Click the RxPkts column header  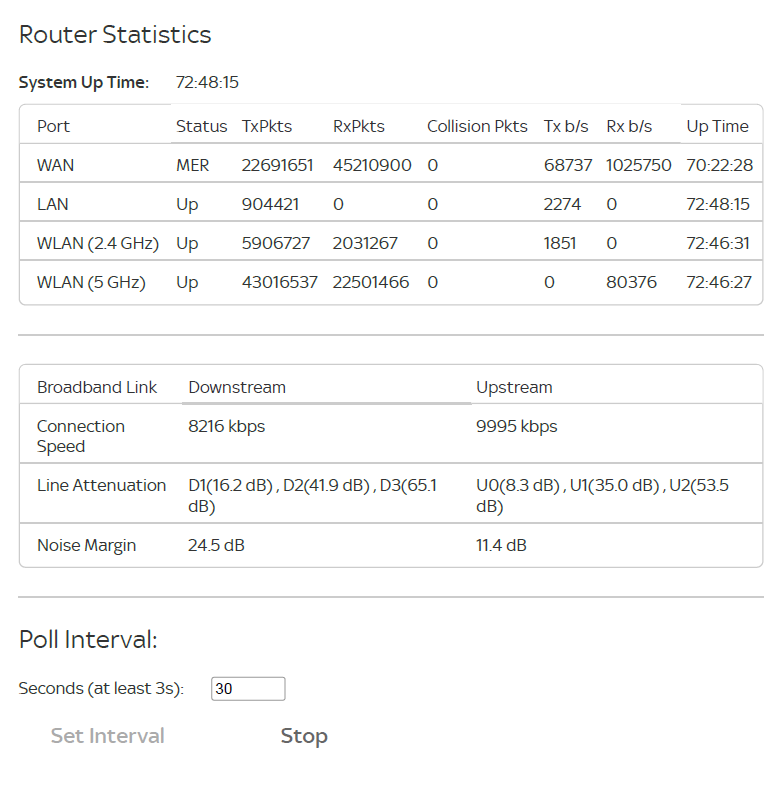[x=359, y=126]
